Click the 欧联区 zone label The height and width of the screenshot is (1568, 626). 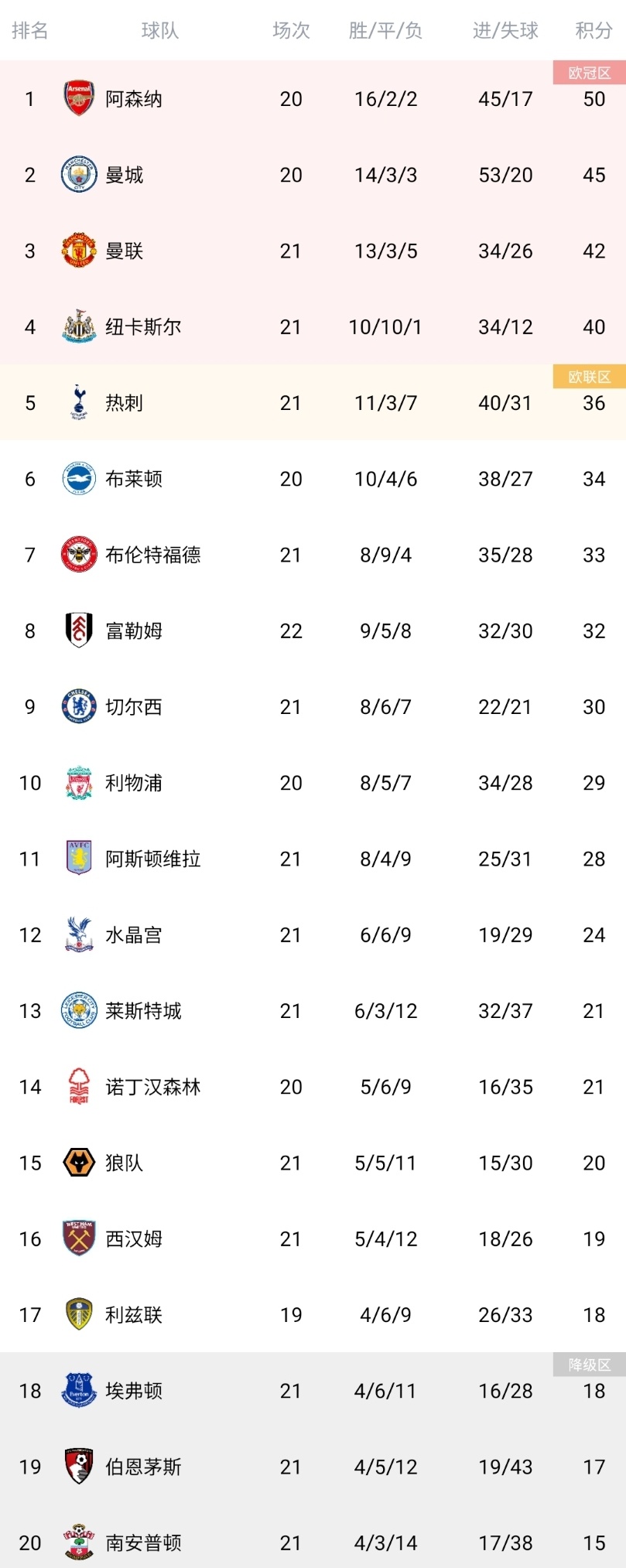pyautogui.click(x=589, y=377)
